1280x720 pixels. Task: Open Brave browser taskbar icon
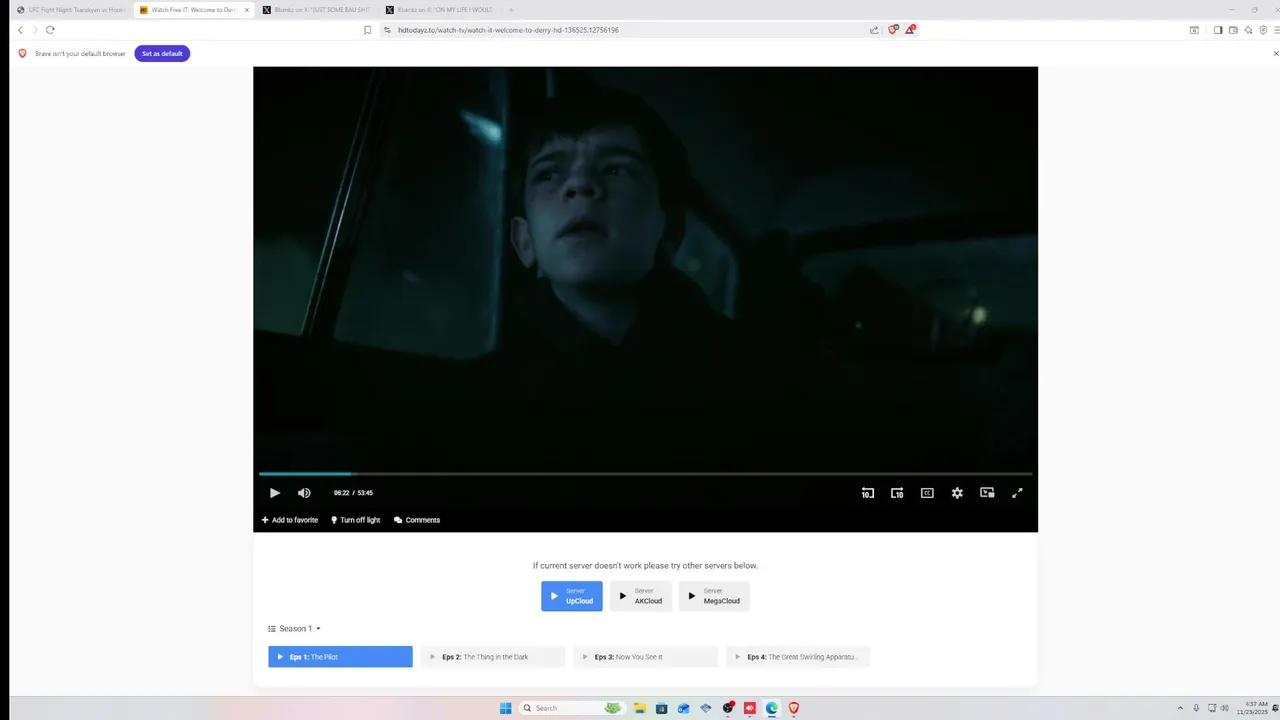[794, 708]
